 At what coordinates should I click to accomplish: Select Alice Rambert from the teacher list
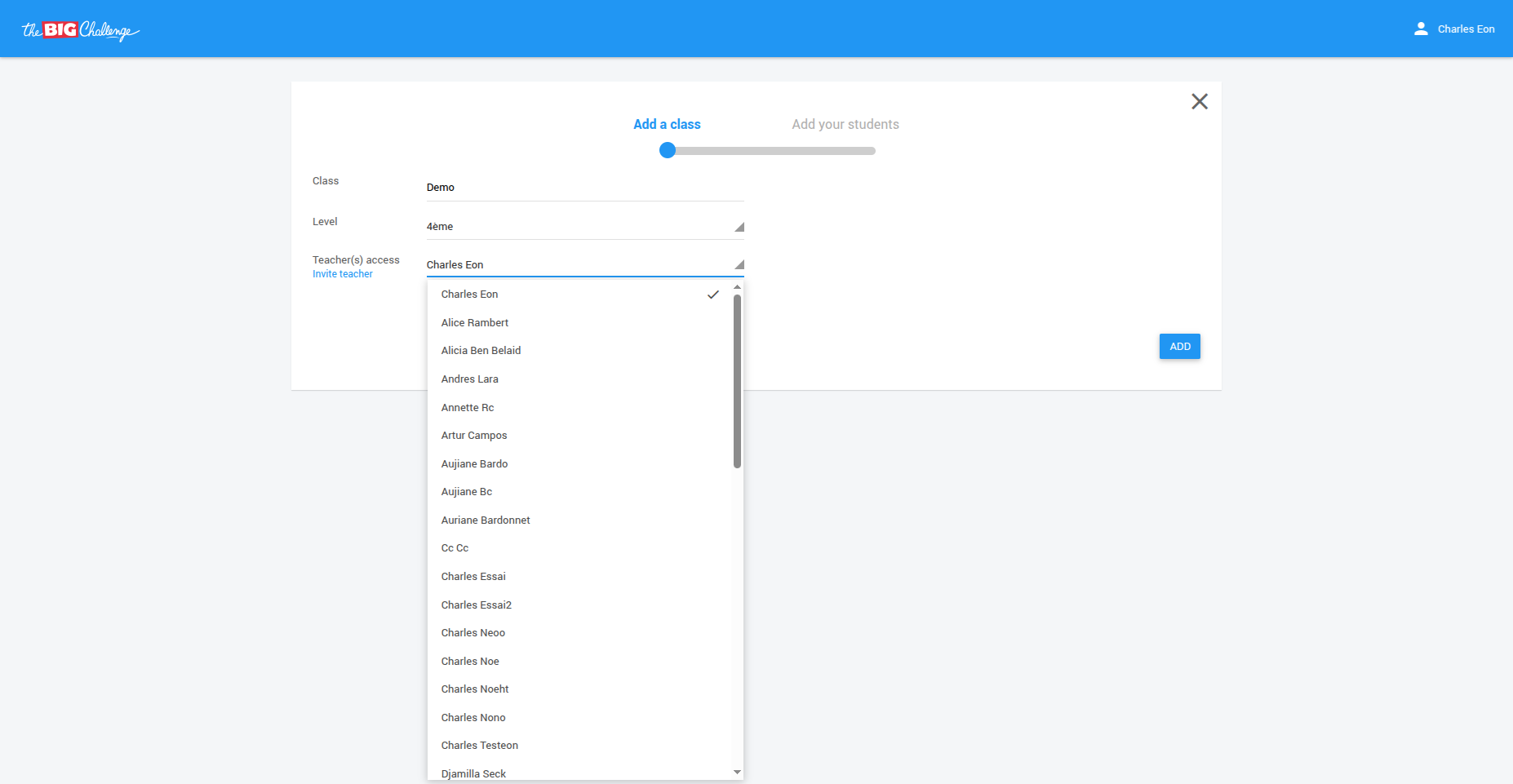pyautogui.click(x=475, y=322)
